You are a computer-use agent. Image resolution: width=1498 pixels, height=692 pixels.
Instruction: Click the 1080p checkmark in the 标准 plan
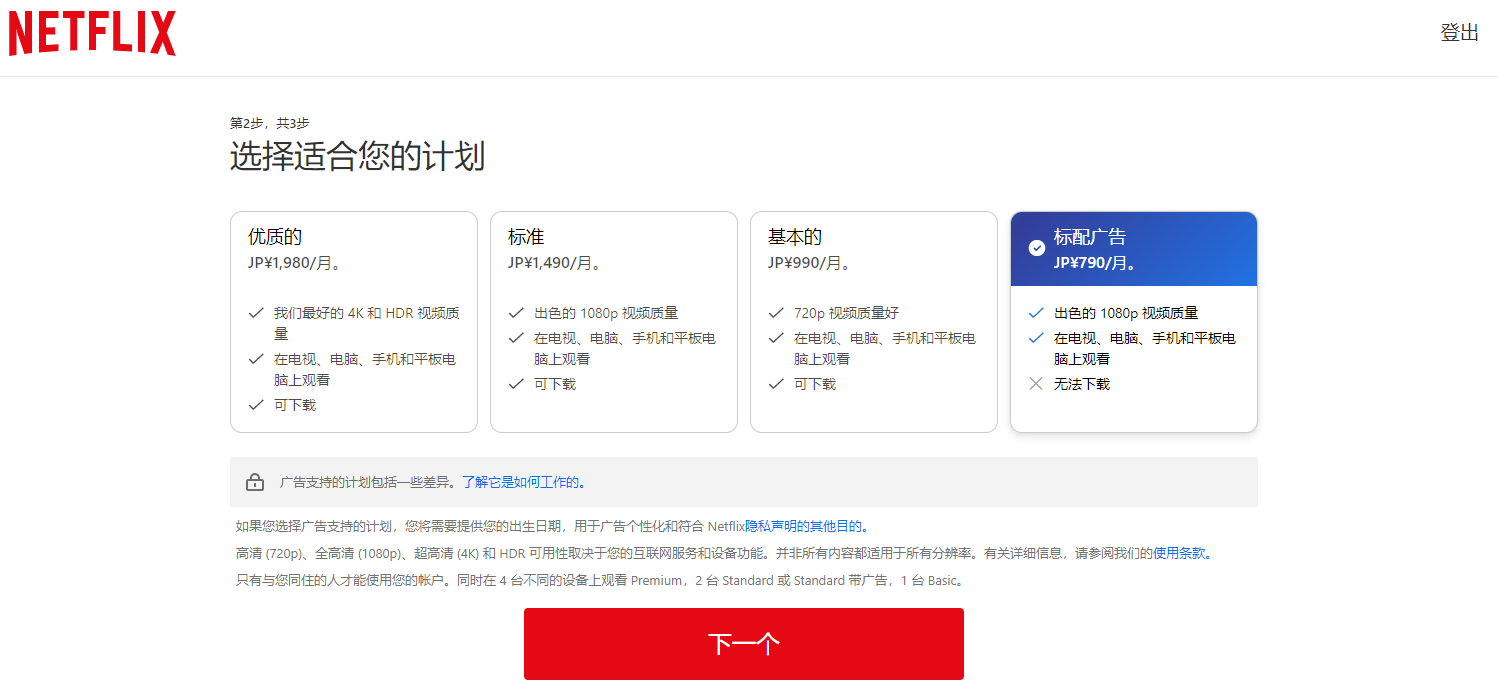point(516,313)
